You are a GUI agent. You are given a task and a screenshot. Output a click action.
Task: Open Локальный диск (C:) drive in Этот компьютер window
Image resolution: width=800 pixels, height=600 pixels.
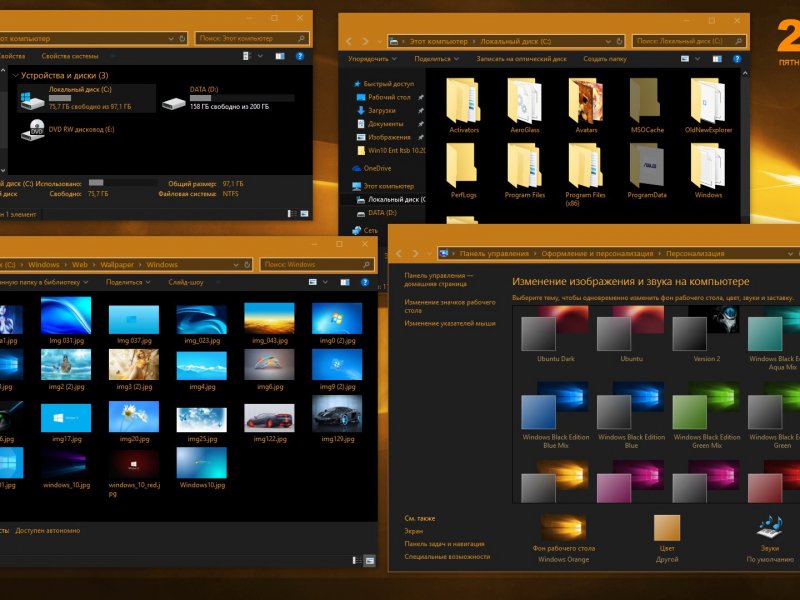pos(86,98)
